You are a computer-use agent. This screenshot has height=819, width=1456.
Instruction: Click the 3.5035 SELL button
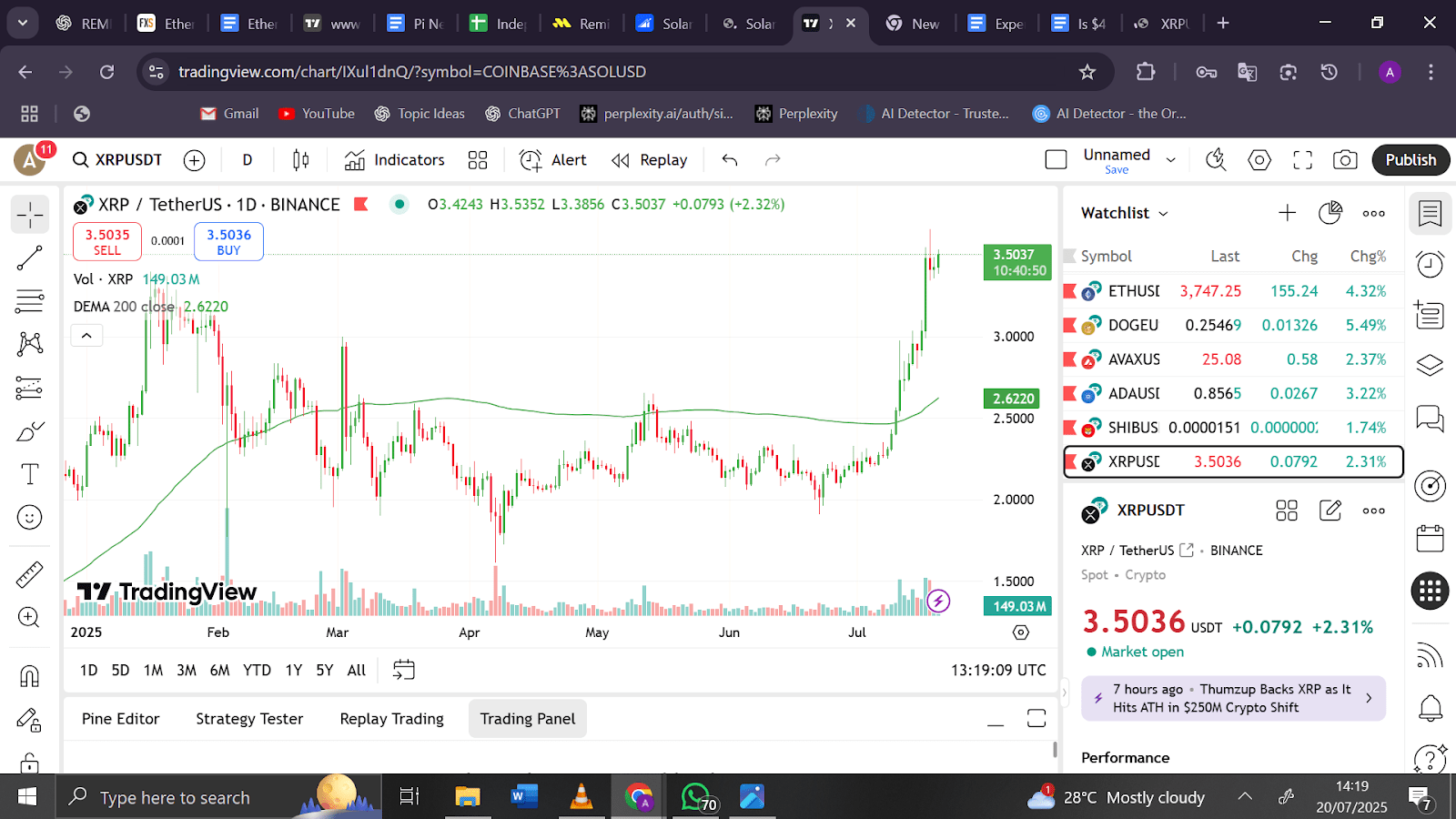pyautogui.click(x=107, y=241)
